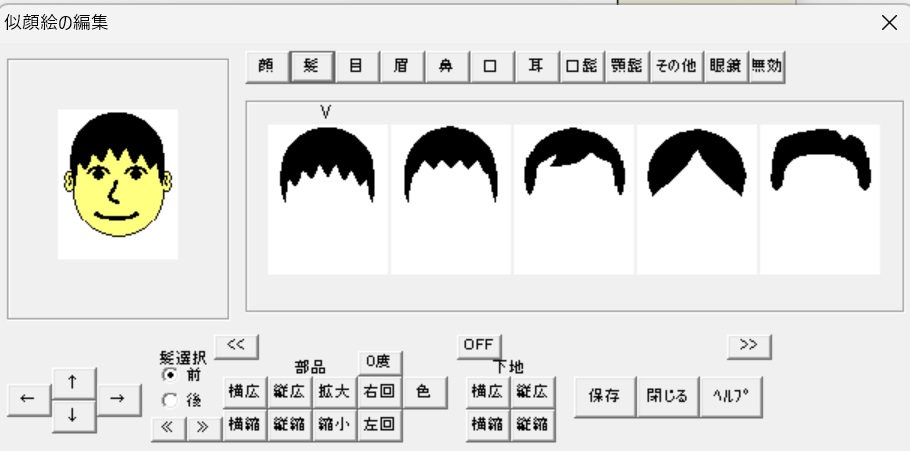Click the 閉じる (close) button
The image size is (910, 451).
pos(667,395)
